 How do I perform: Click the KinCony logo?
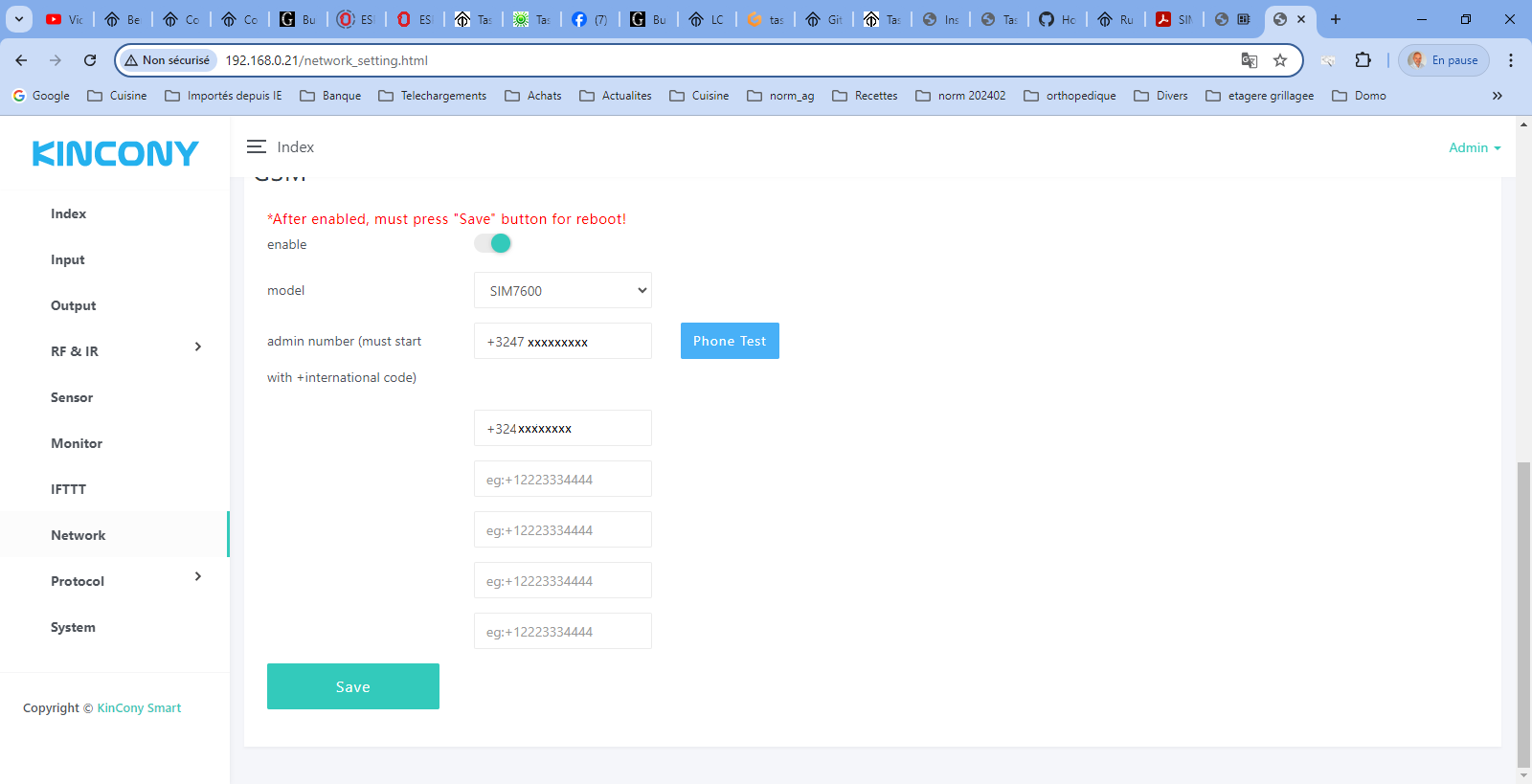pyautogui.click(x=115, y=153)
